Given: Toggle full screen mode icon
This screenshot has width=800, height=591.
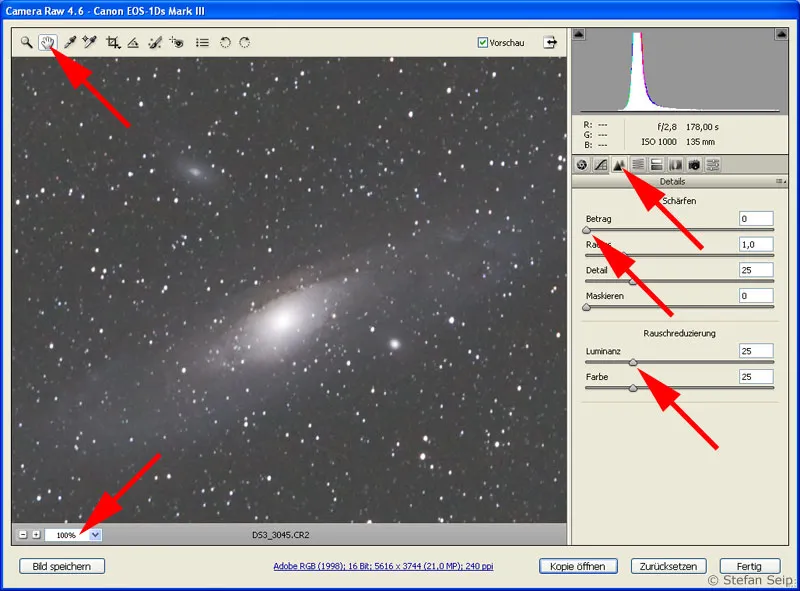Looking at the screenshot, I should pyautogui.click(x=550, y=42).
